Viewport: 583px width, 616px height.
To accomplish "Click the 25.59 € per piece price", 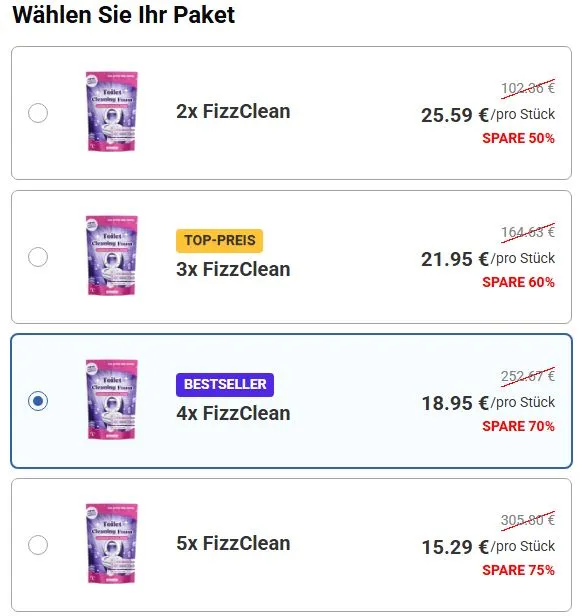I will (488, 115).
